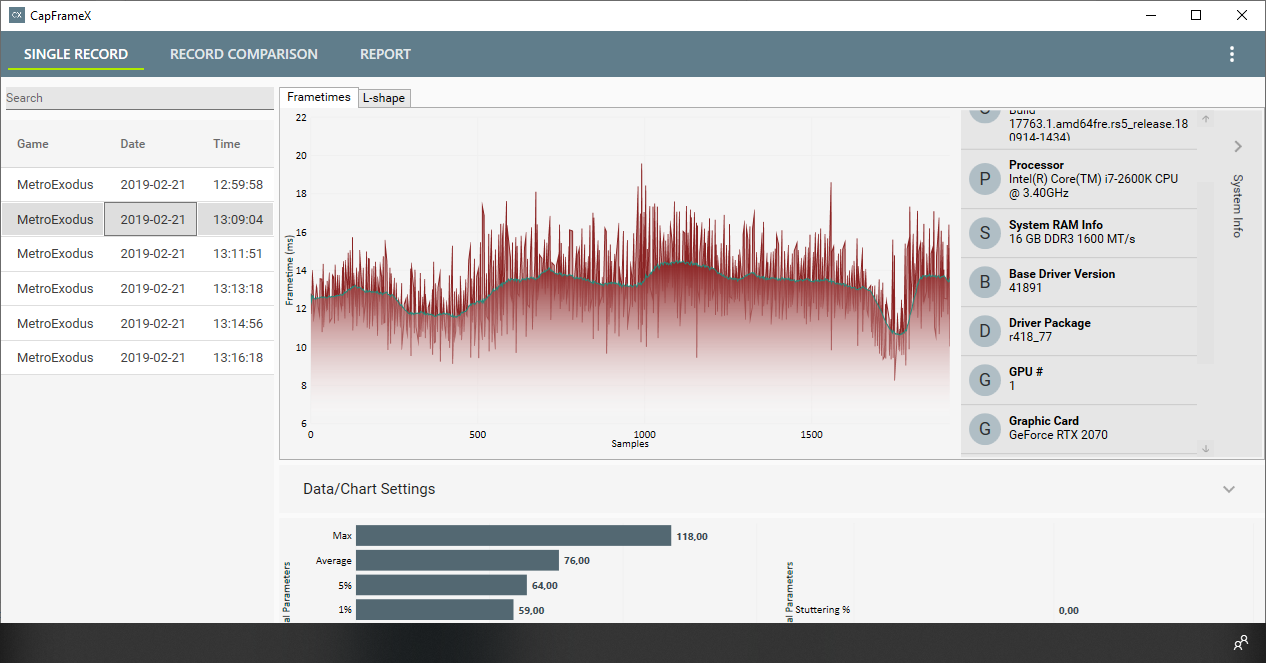Click the Base Driver Version circle icon
This screenshot has height=663, width=1266.
pos(985,282)
